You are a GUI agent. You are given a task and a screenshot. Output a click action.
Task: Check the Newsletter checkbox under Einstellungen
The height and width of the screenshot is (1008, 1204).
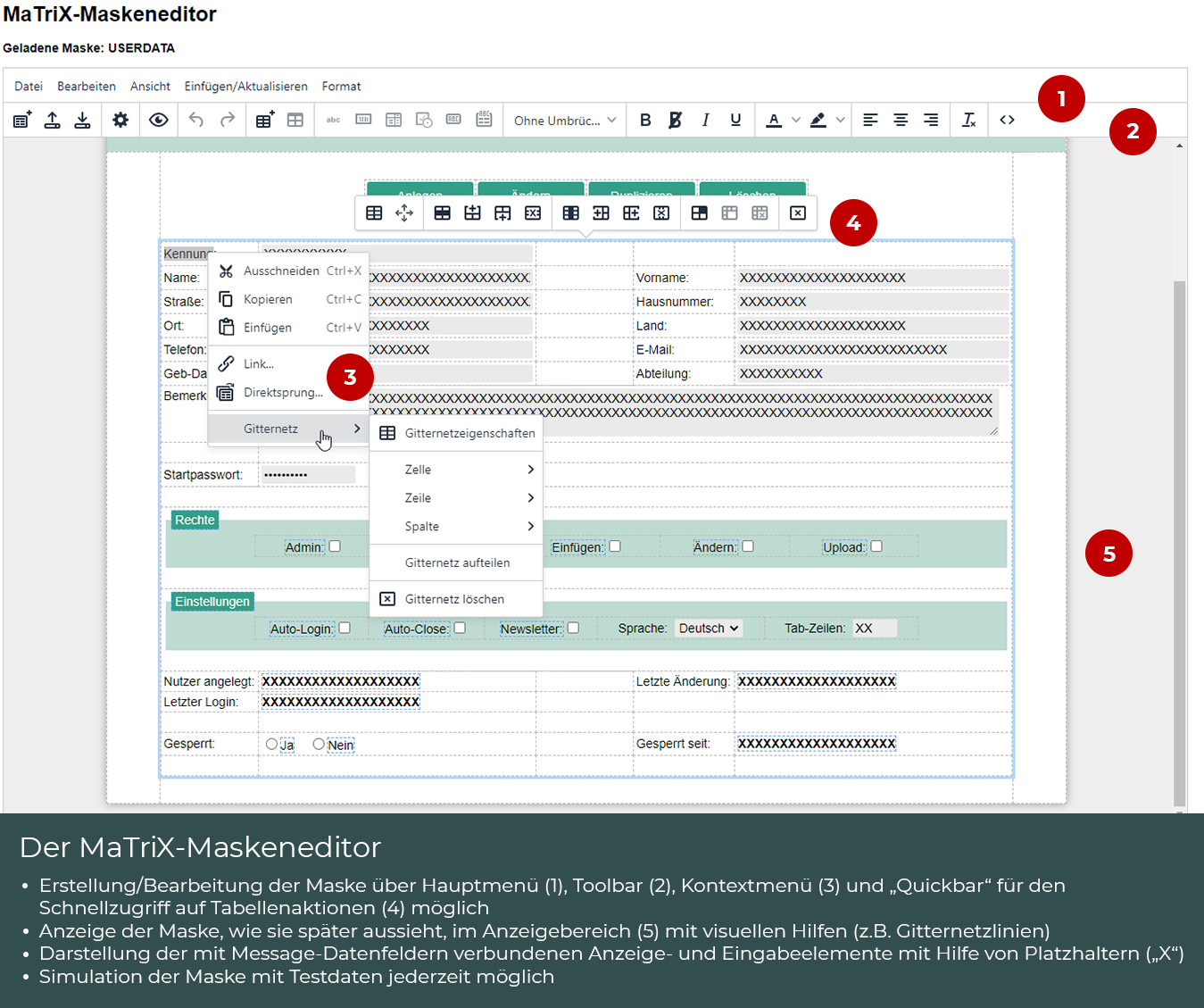click(x=573, y=628)
